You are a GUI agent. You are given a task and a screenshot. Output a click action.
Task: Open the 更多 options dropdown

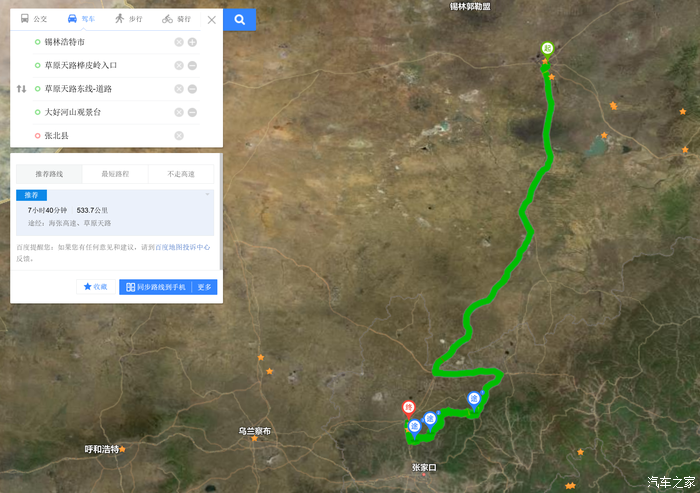204,287
